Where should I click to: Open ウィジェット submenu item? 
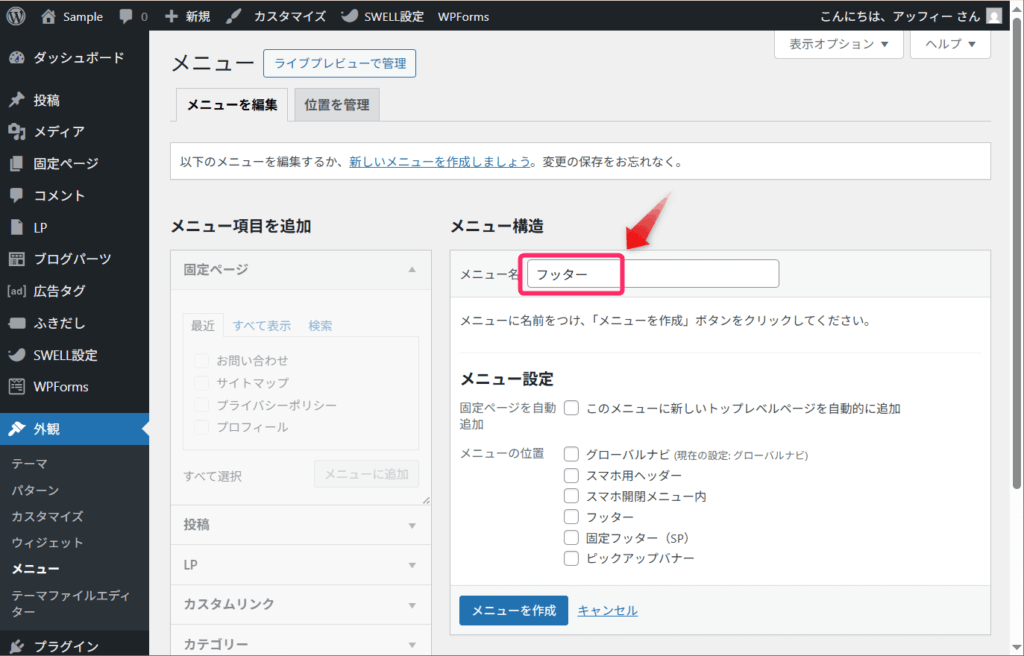click(47, 542)
